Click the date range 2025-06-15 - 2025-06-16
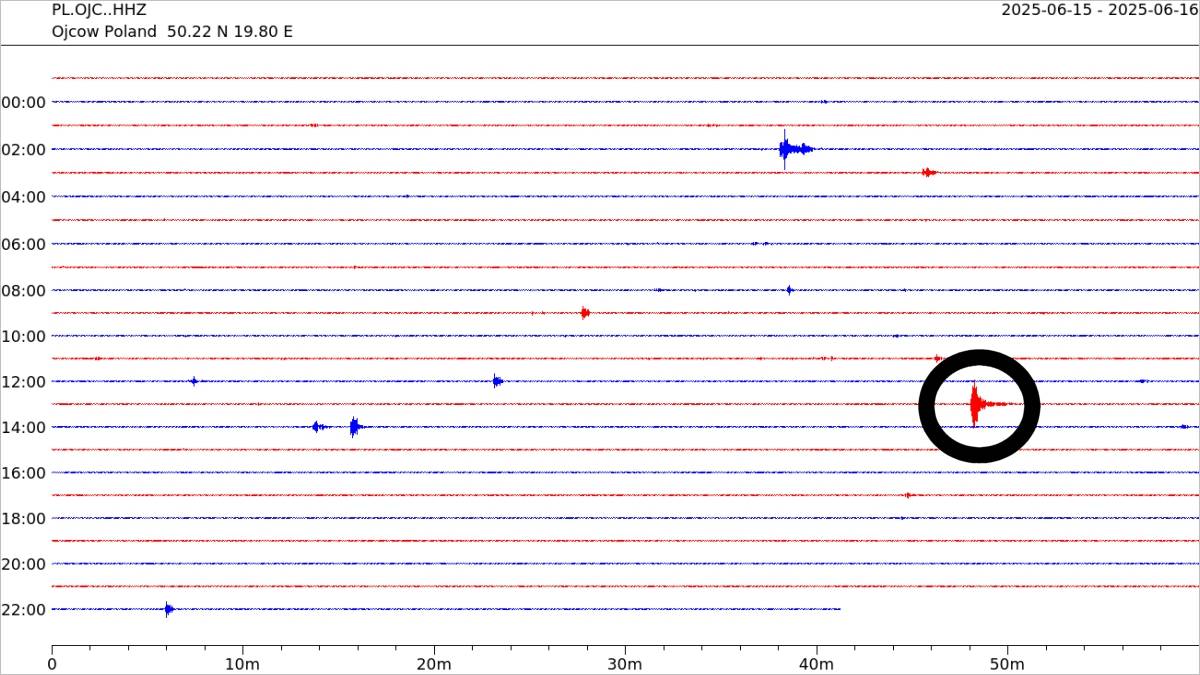Image resolution: width=1200 pixels, height=675 pixels. 1100,10
